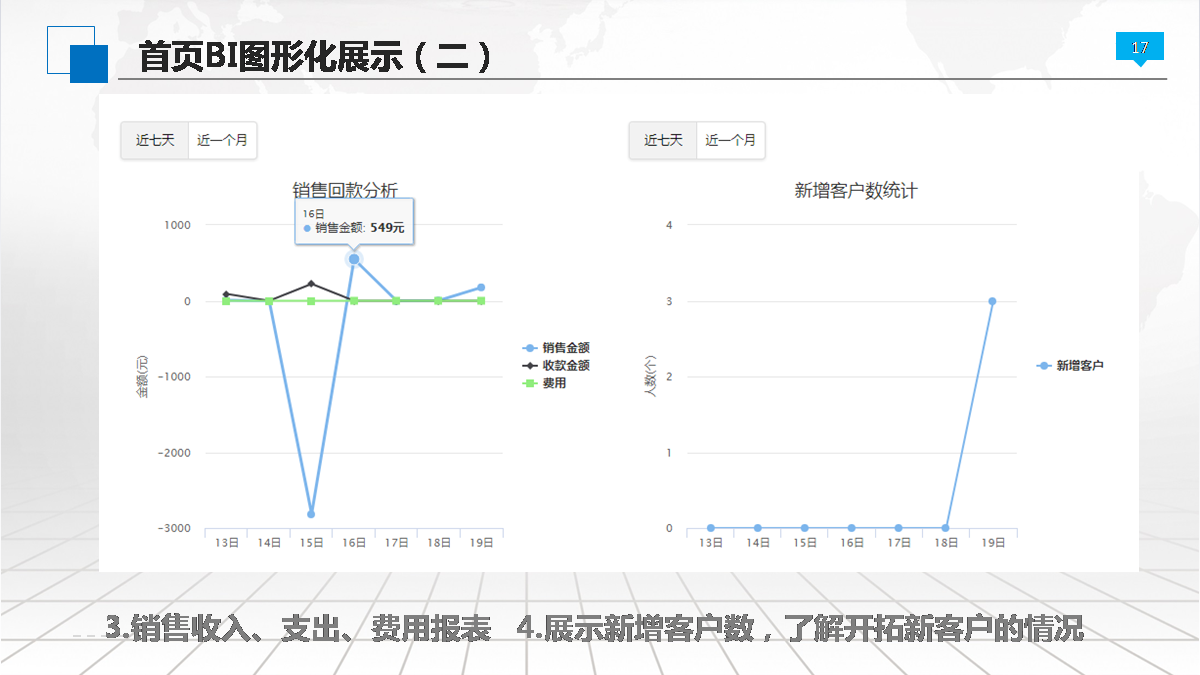Click the 新增客户数统计 chart title
This screenshot has width=1200, height=675.
855,190
